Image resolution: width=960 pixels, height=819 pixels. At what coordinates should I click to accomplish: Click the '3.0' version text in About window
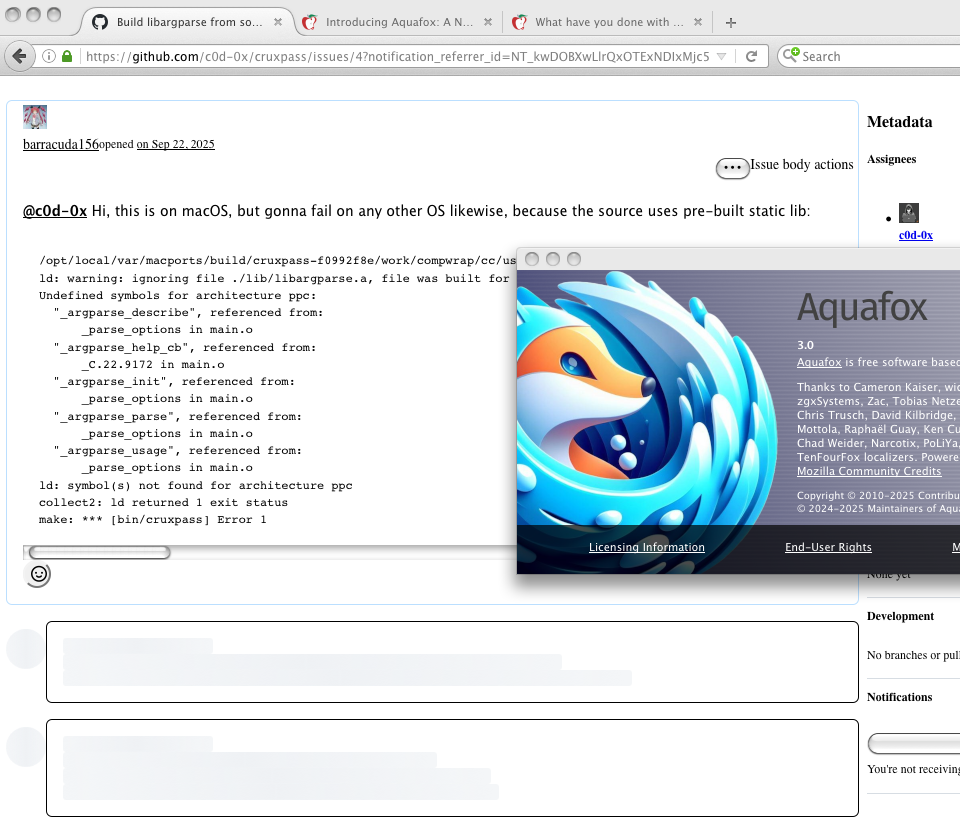click(x=805, y=345)
